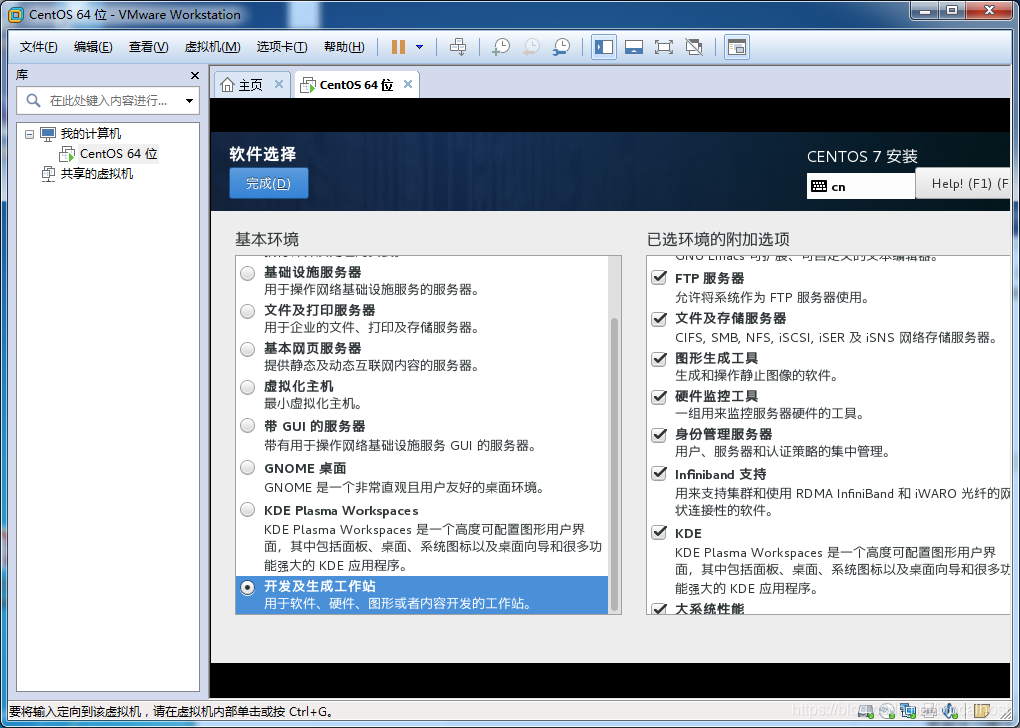1020x728 pixels.
Task: Click the 基本环境 list vertical scrollbar
Action: click(x=613, y=465)
